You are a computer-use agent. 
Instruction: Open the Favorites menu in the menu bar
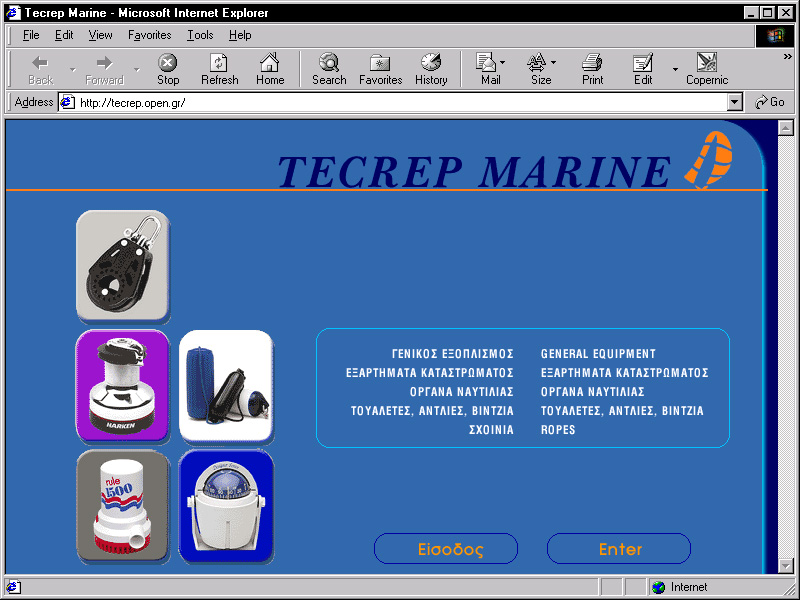coord(149,35)
